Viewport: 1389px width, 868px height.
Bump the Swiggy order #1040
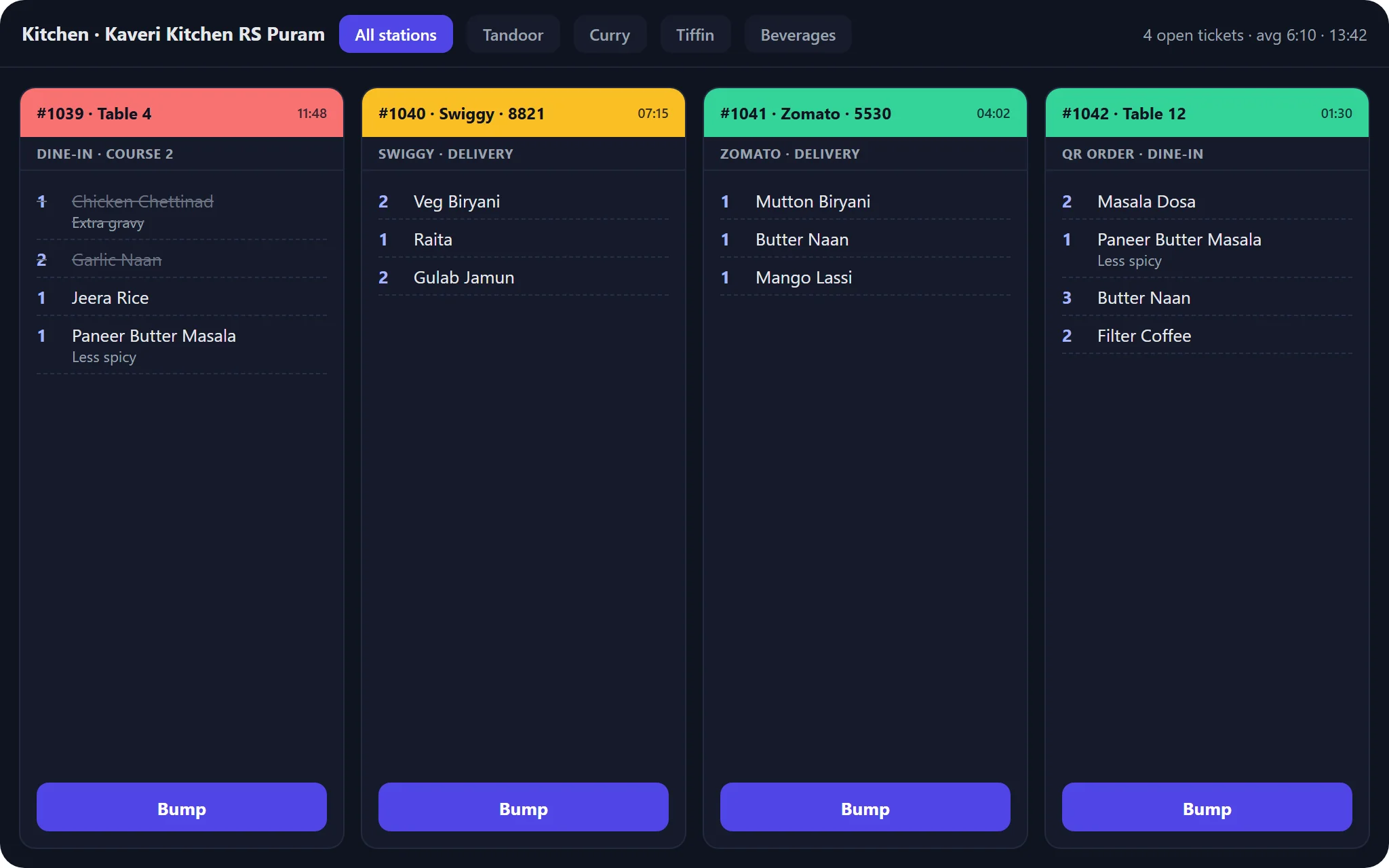[524, 807]
